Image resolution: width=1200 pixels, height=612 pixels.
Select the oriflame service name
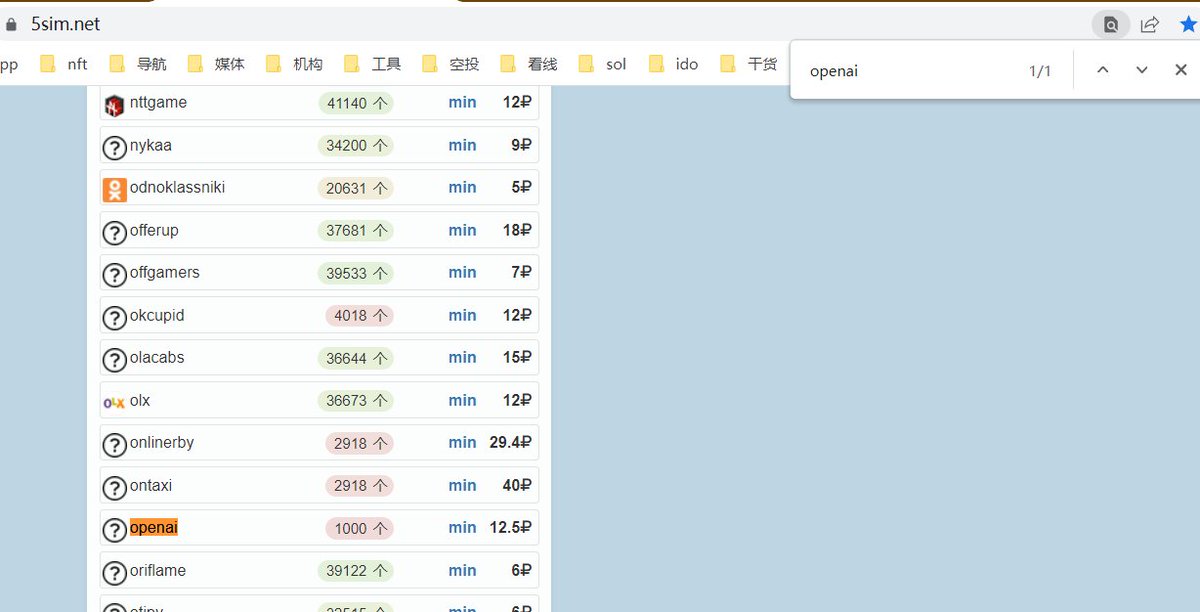[x=158, y=570]
